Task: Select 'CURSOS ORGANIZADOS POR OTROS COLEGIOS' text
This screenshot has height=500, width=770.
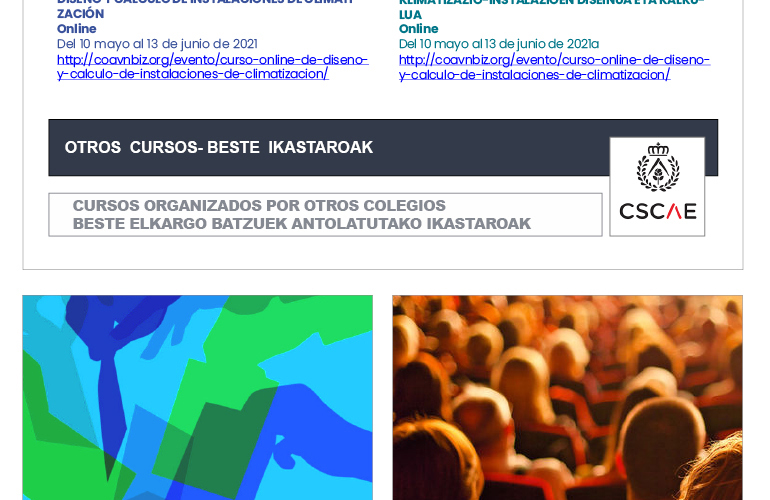Action: [x=259, y=205]
